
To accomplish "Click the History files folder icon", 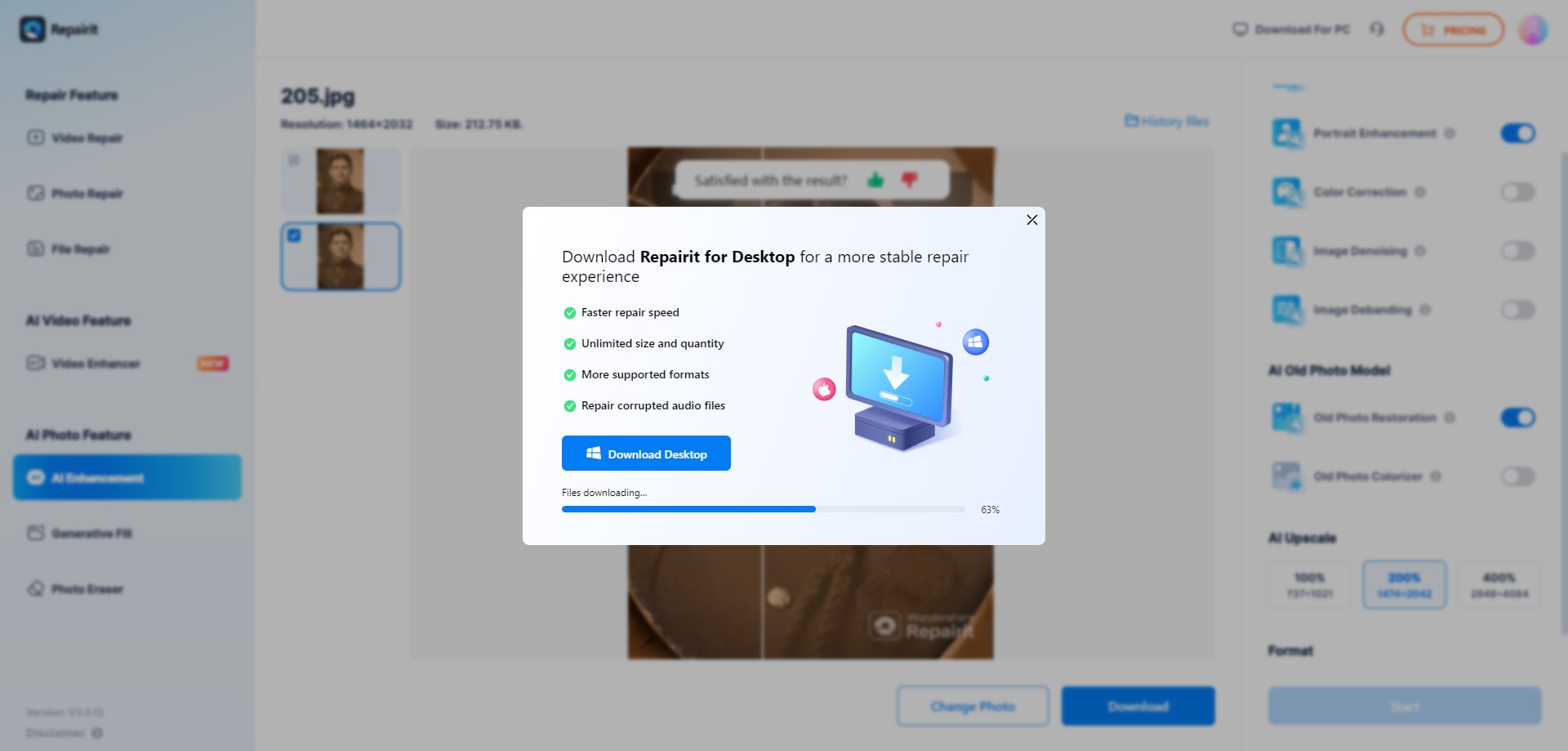I will pyautogui.click(x=1131, y=121).
